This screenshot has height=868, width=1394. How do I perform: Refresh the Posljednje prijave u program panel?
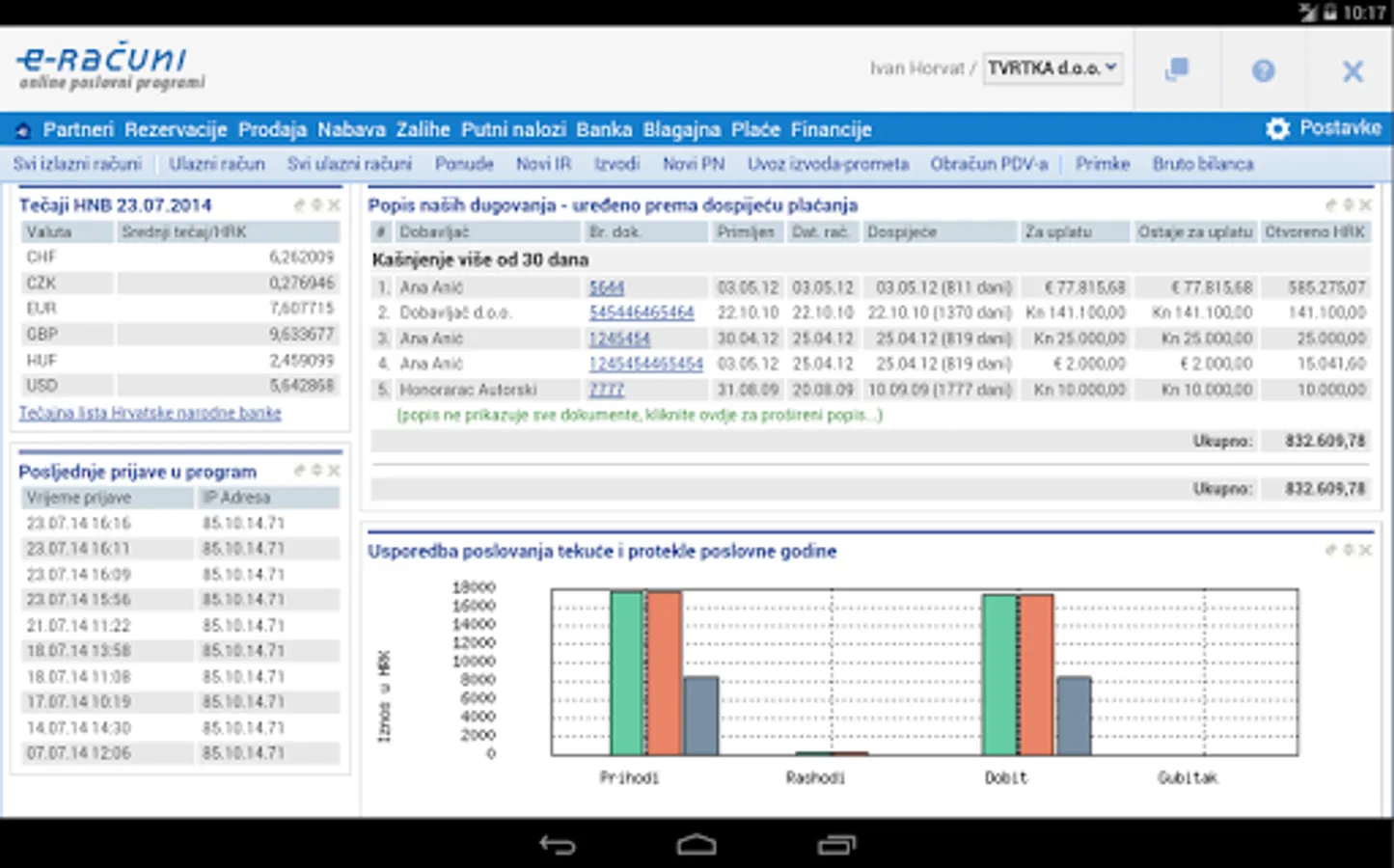click(x=300, y=471)
